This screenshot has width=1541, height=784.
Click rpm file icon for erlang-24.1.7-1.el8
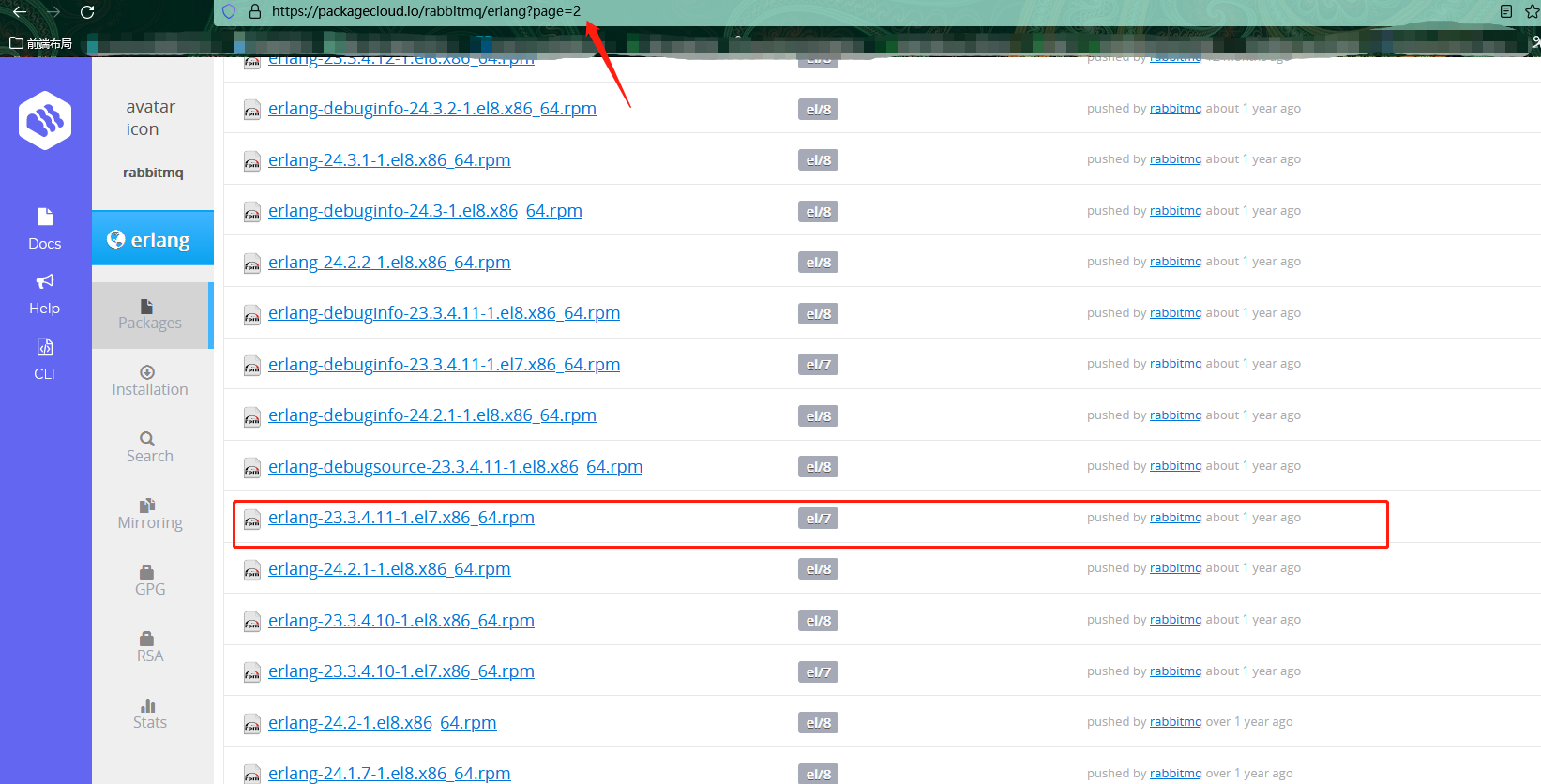[252, 774]
